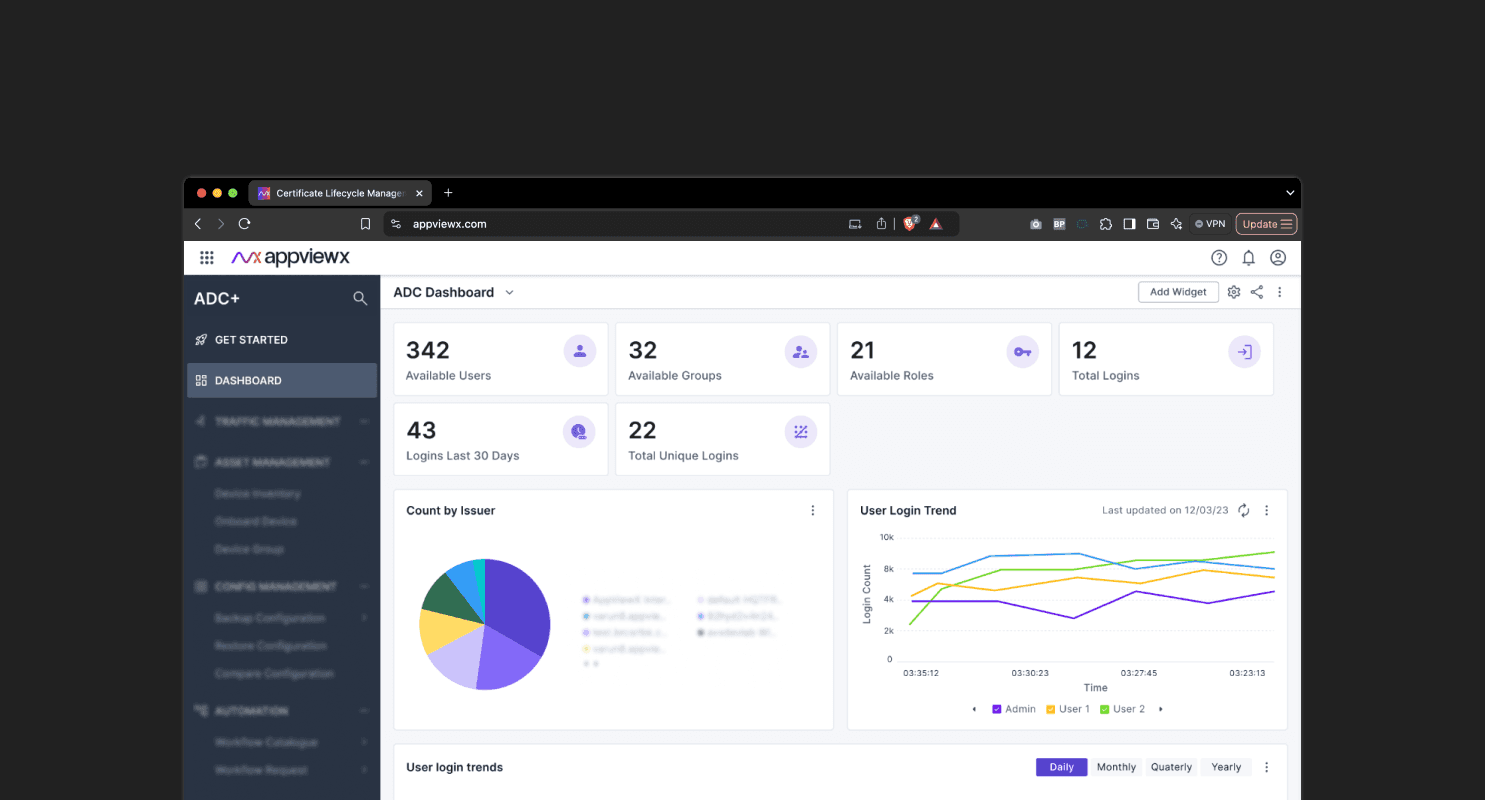
Task: Toggle the User 1 legend checkbox
Action: [x=1051, y=709]
